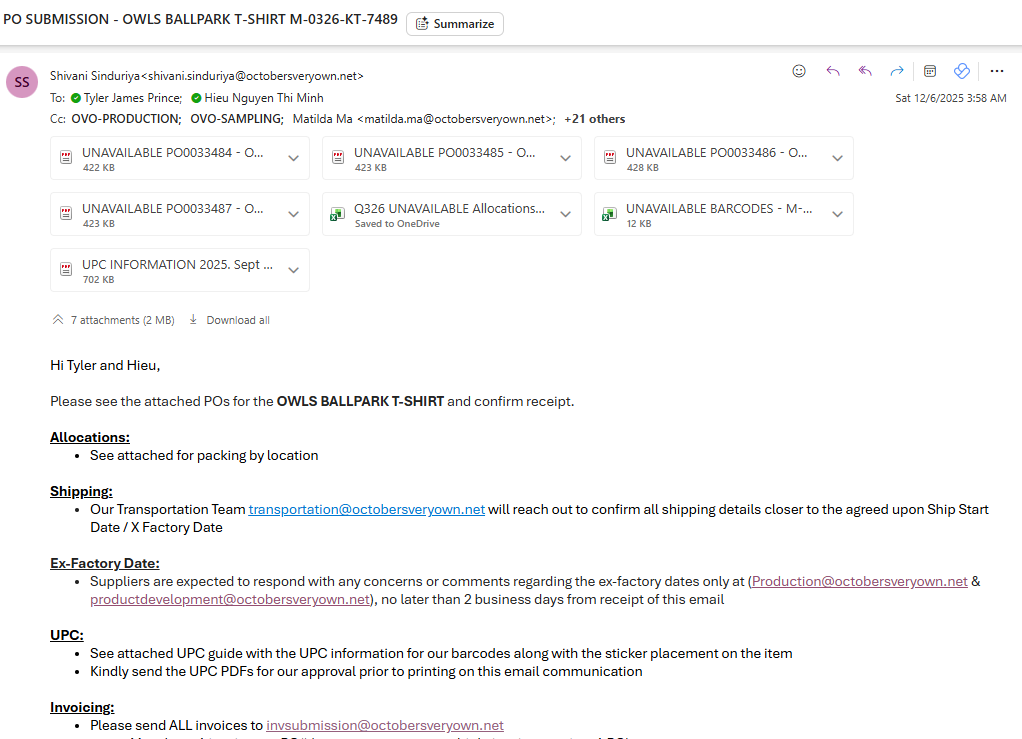Click the calendar meeting reply icon
Image resolution: width=1022 pixels, height=739 pixels.
pyautogui.click(x=930, y=71)
